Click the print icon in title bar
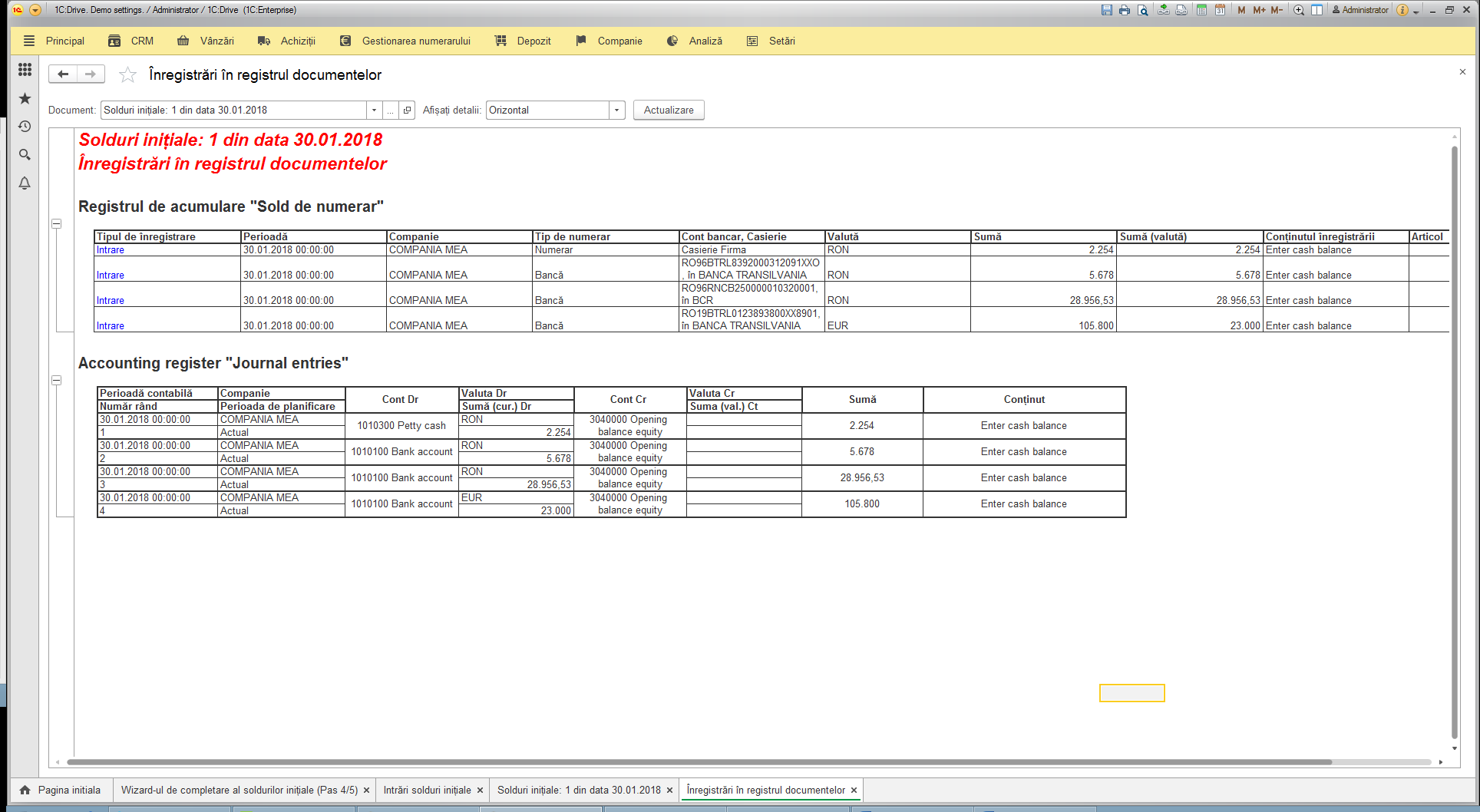 pos(1125,10)
